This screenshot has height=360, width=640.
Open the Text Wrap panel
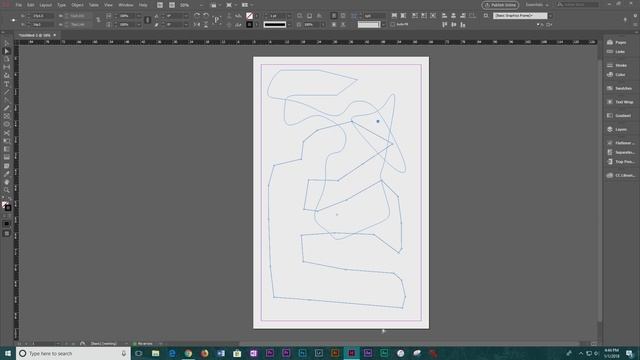coord(620,102)
